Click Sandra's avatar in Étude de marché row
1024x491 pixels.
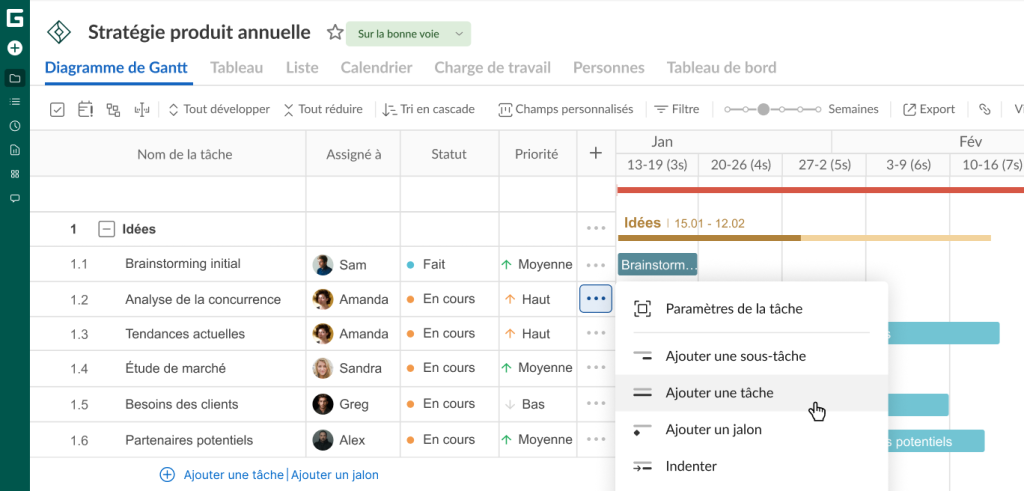point(323,368)
